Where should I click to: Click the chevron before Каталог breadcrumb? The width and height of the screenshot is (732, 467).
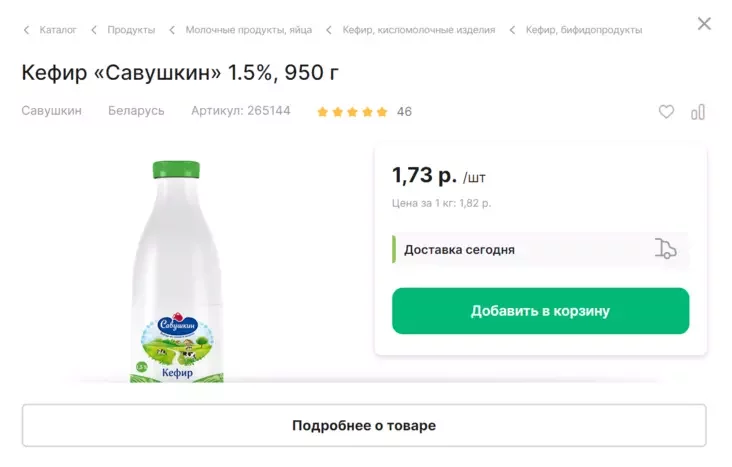pyautogui.click(x=27, y=30)
